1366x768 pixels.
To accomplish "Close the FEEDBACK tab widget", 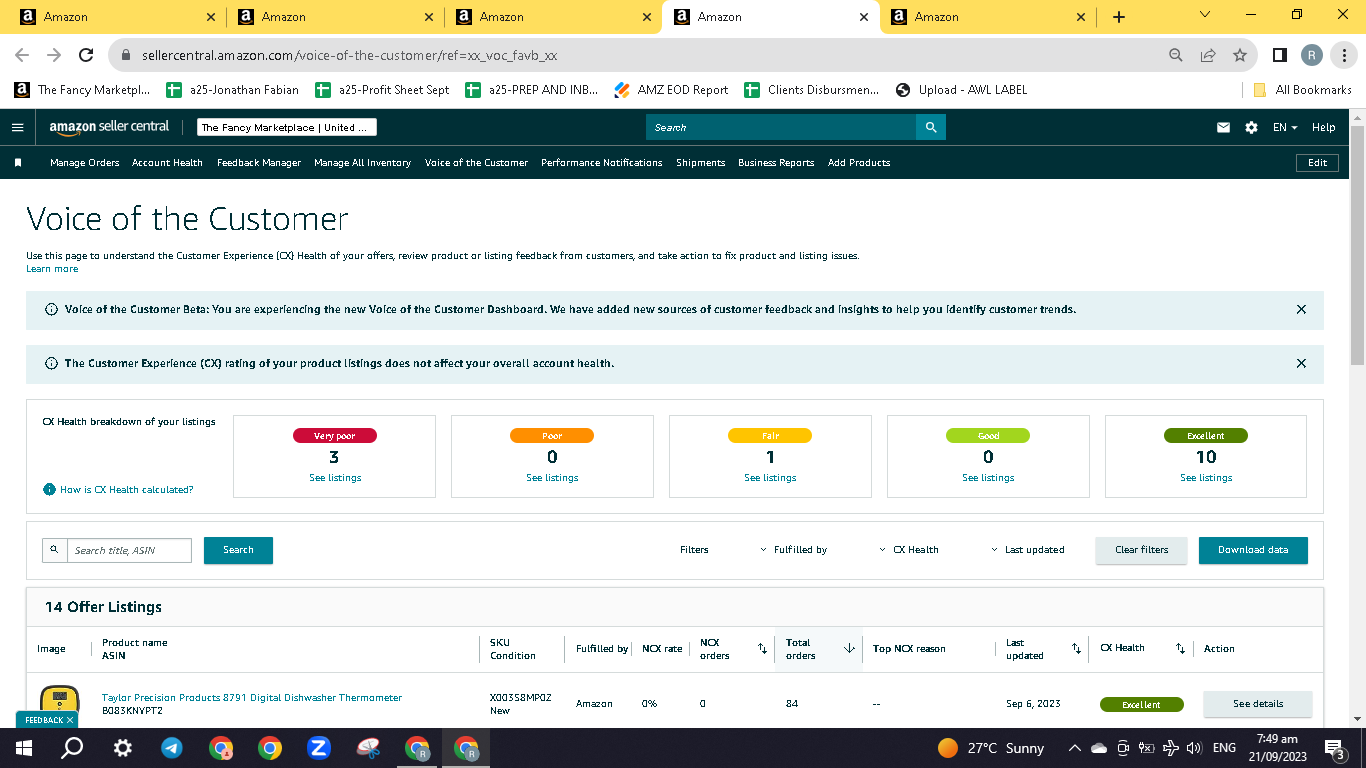I will pyautogui.click(x=70, y=720).
